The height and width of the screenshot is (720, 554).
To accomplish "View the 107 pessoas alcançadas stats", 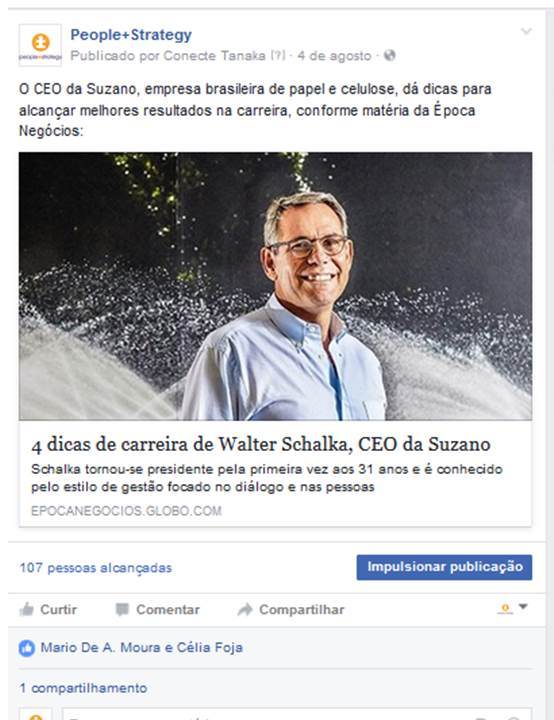I will pos(96,568).
